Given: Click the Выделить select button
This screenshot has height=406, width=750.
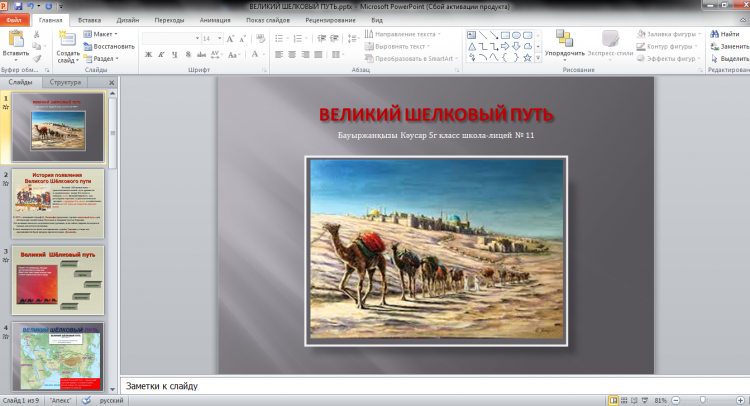Looking at the screenshot, I should (x=729, y=58).
